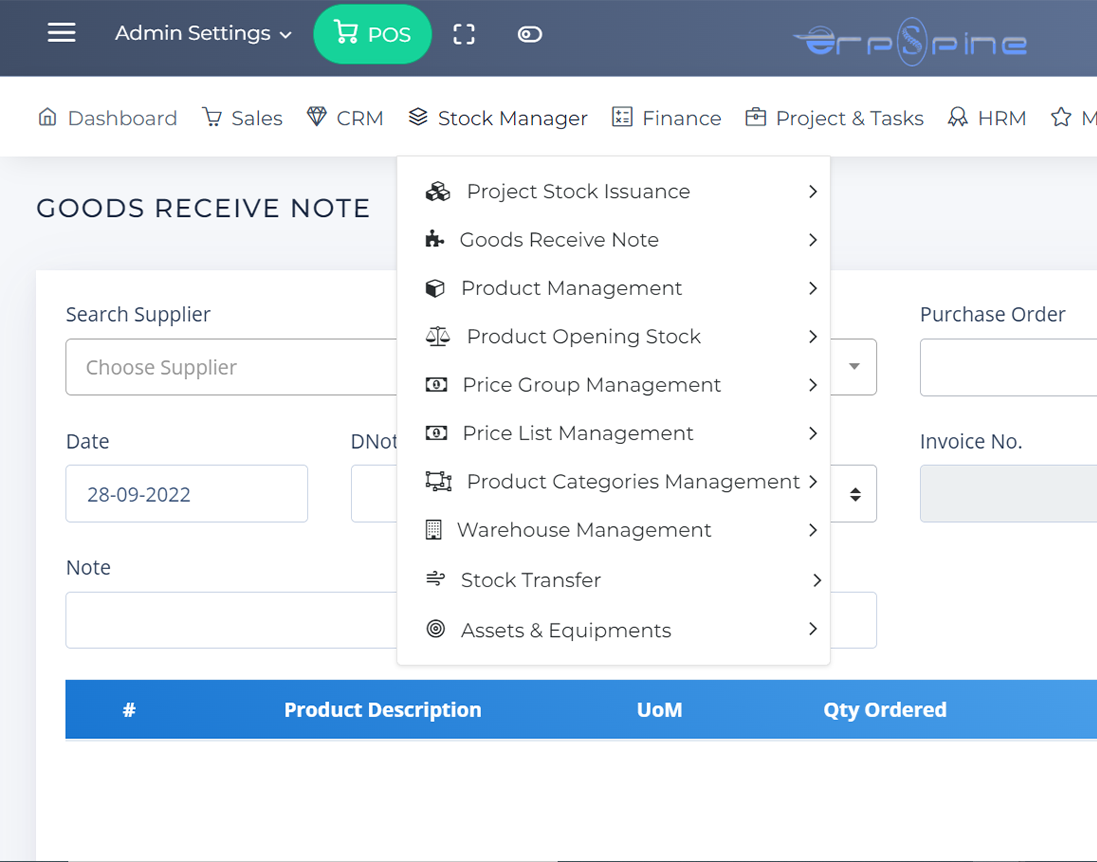Viewport: 1097px width, 862px height.
Task: Expand the Admin Settings dropdown
Action: pyautogui.click(x=203, y=34)
